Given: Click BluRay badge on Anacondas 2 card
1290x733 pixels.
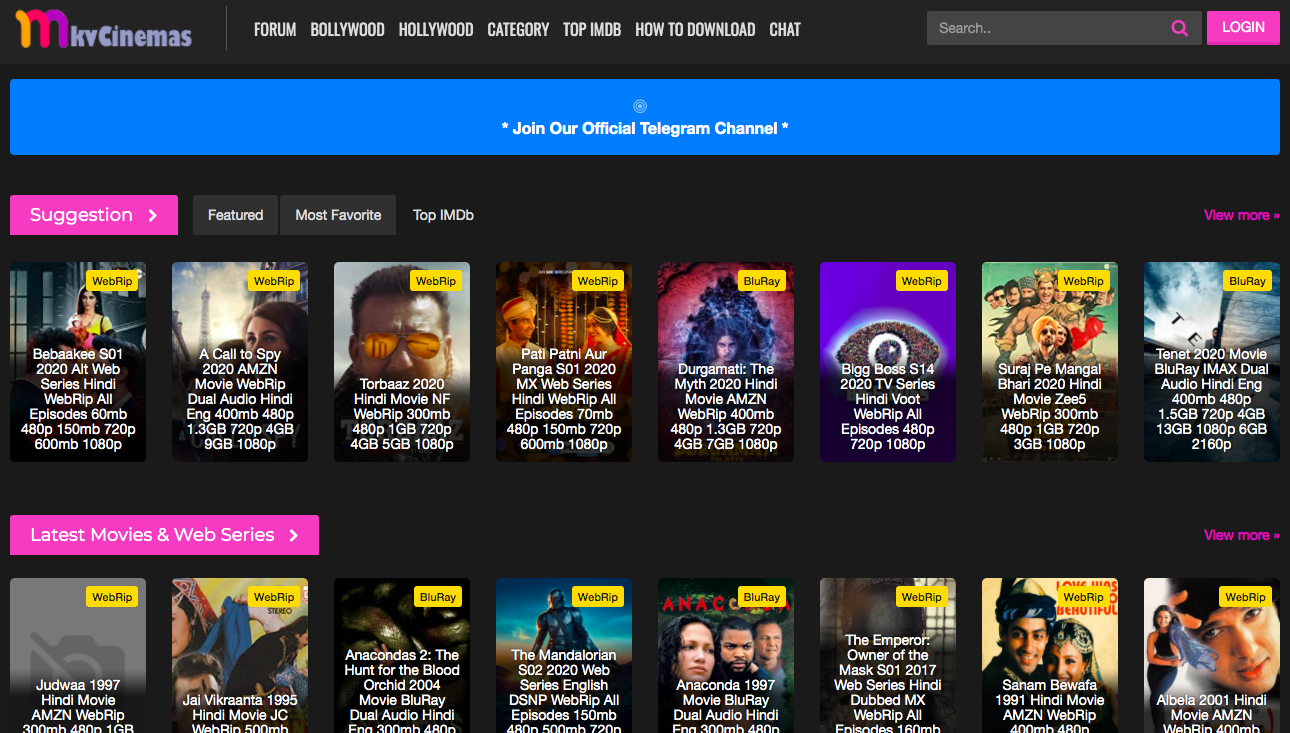Looking at the screenshot, I should (438, 597).
